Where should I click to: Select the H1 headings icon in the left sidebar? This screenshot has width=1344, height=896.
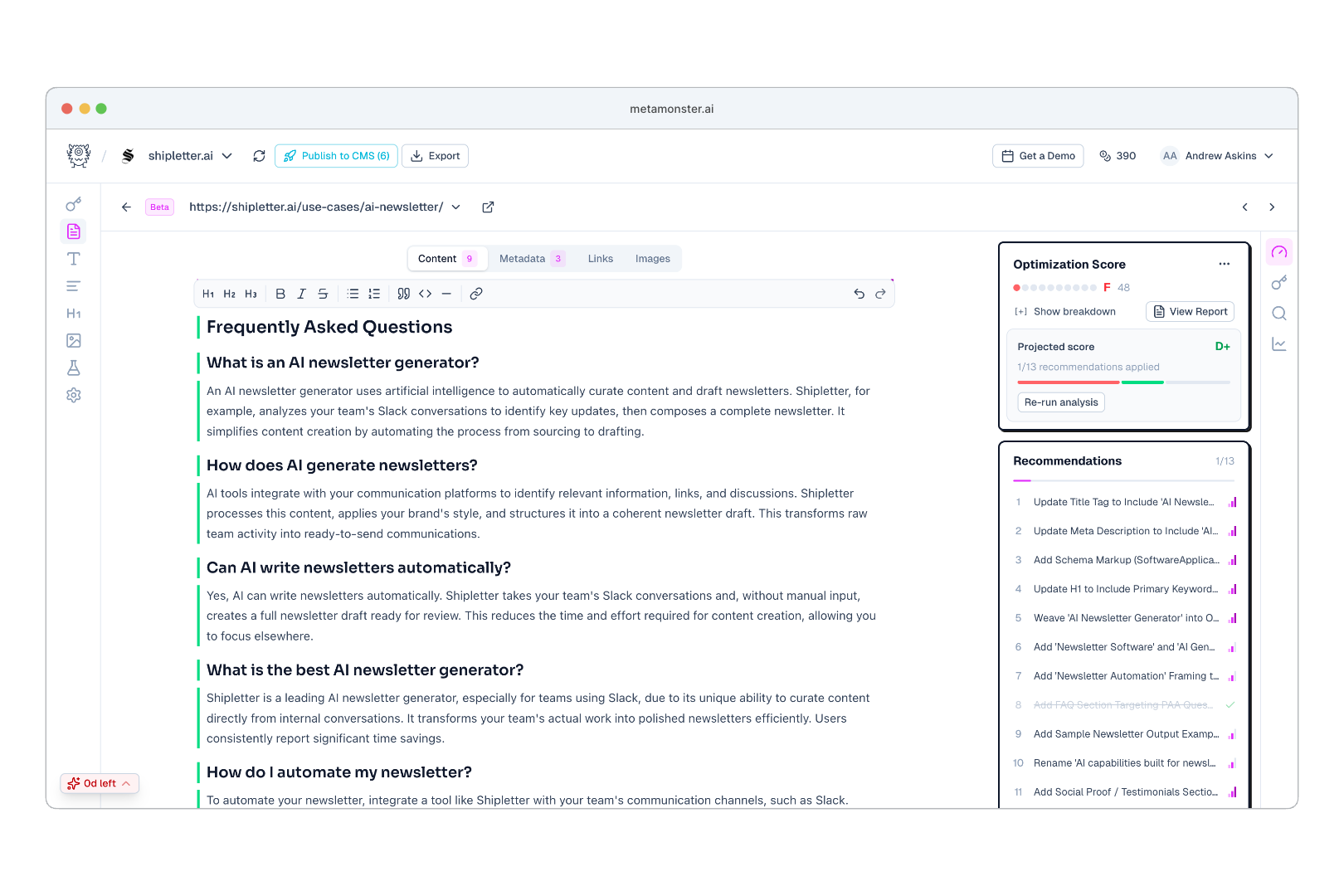point(73,313)
